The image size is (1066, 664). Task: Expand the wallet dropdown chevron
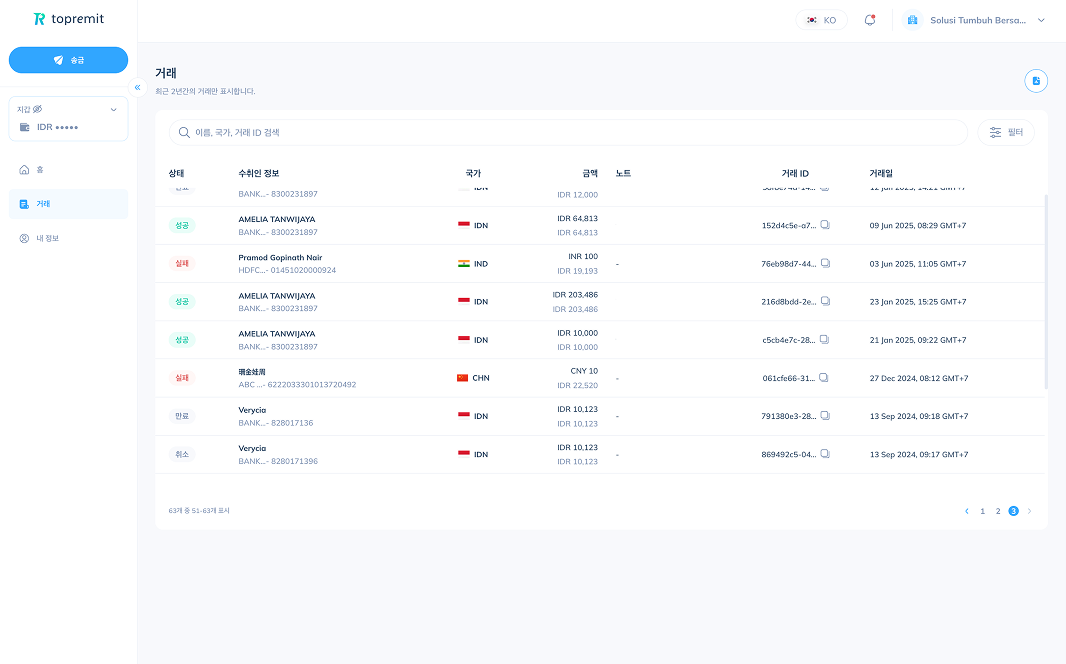(114, 109)
